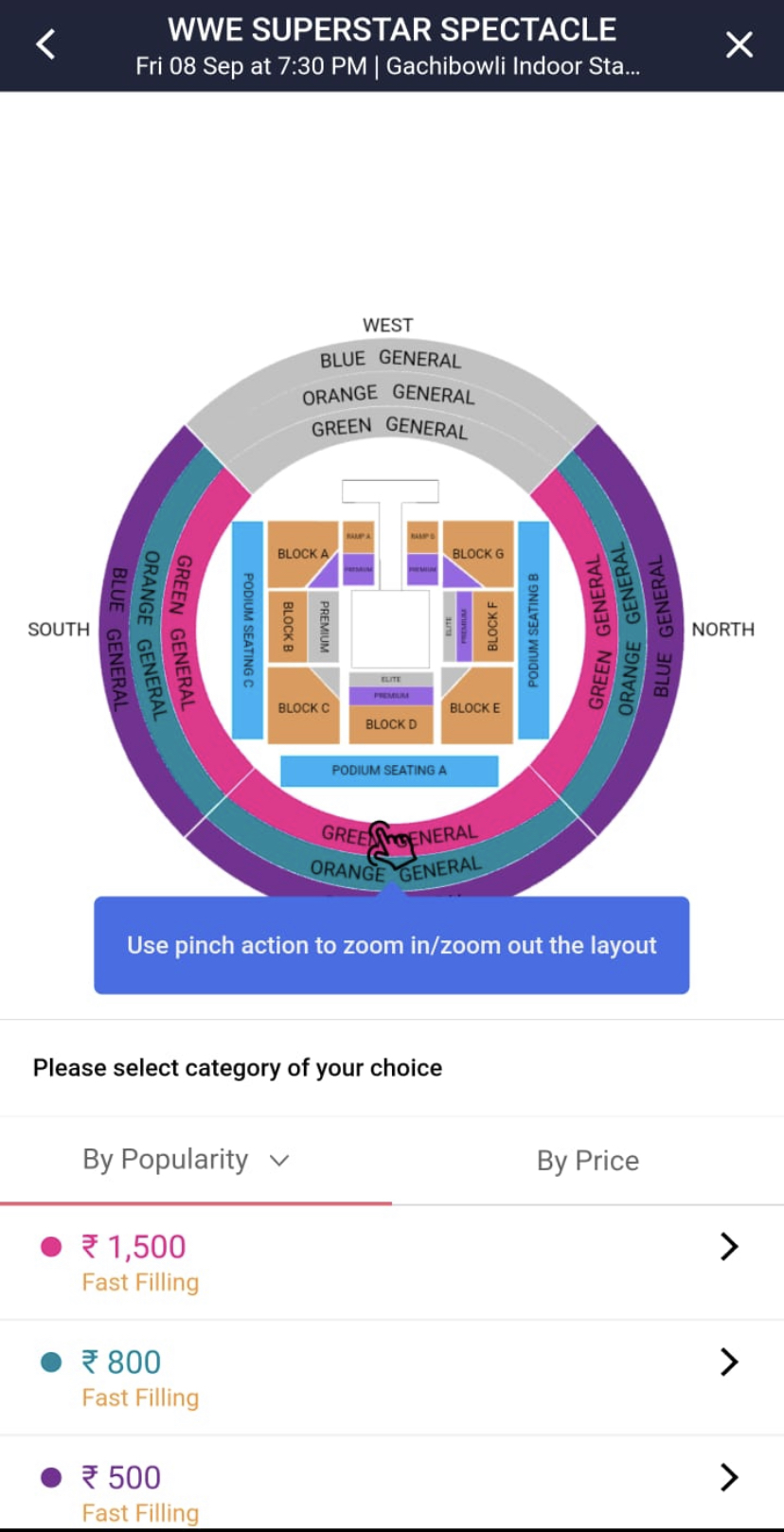The height and width of the screenshot is (1532, 784).
Task: Switch to the By Price tab
Action: pyautogui.click(x=587, y=1160)
